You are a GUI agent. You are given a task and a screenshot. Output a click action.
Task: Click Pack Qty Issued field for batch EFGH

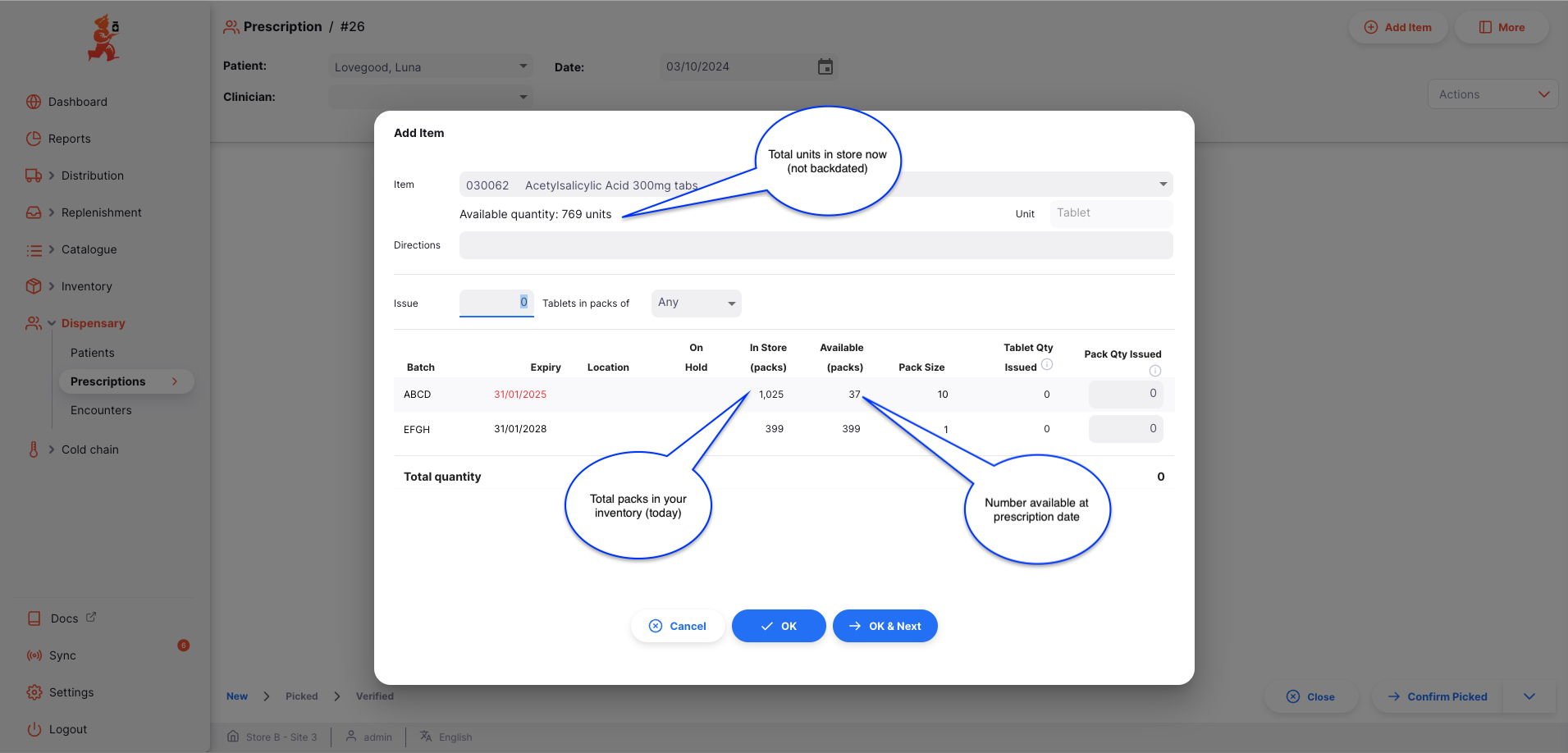1126,429
